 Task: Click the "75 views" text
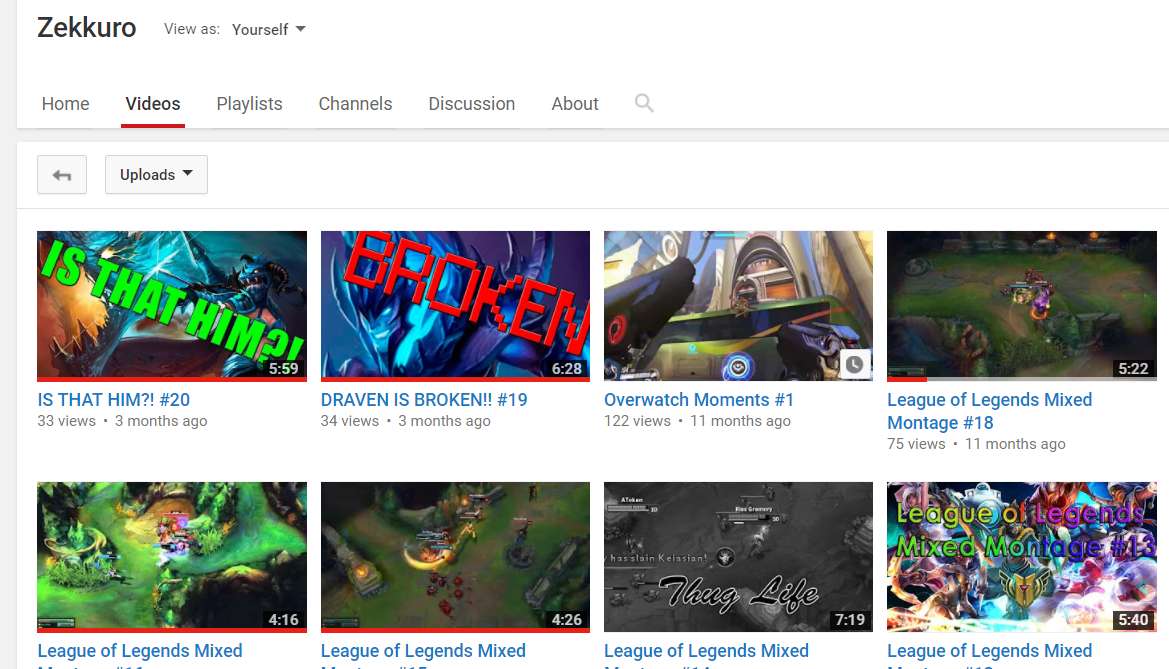(x=916, y=445)
